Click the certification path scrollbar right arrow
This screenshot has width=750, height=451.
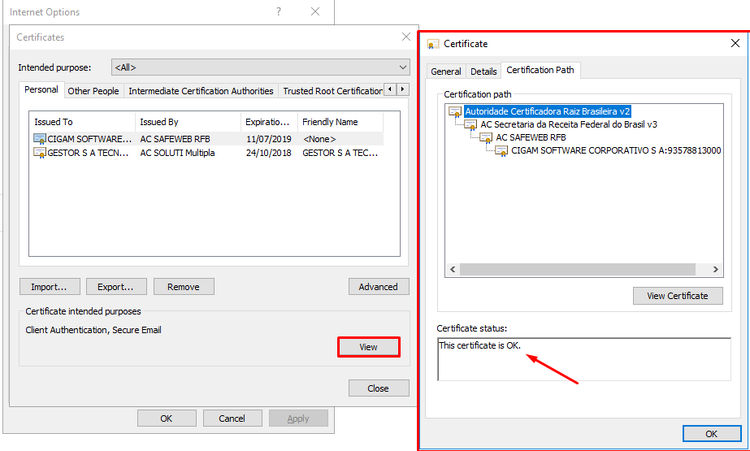[x=716, y=269]
